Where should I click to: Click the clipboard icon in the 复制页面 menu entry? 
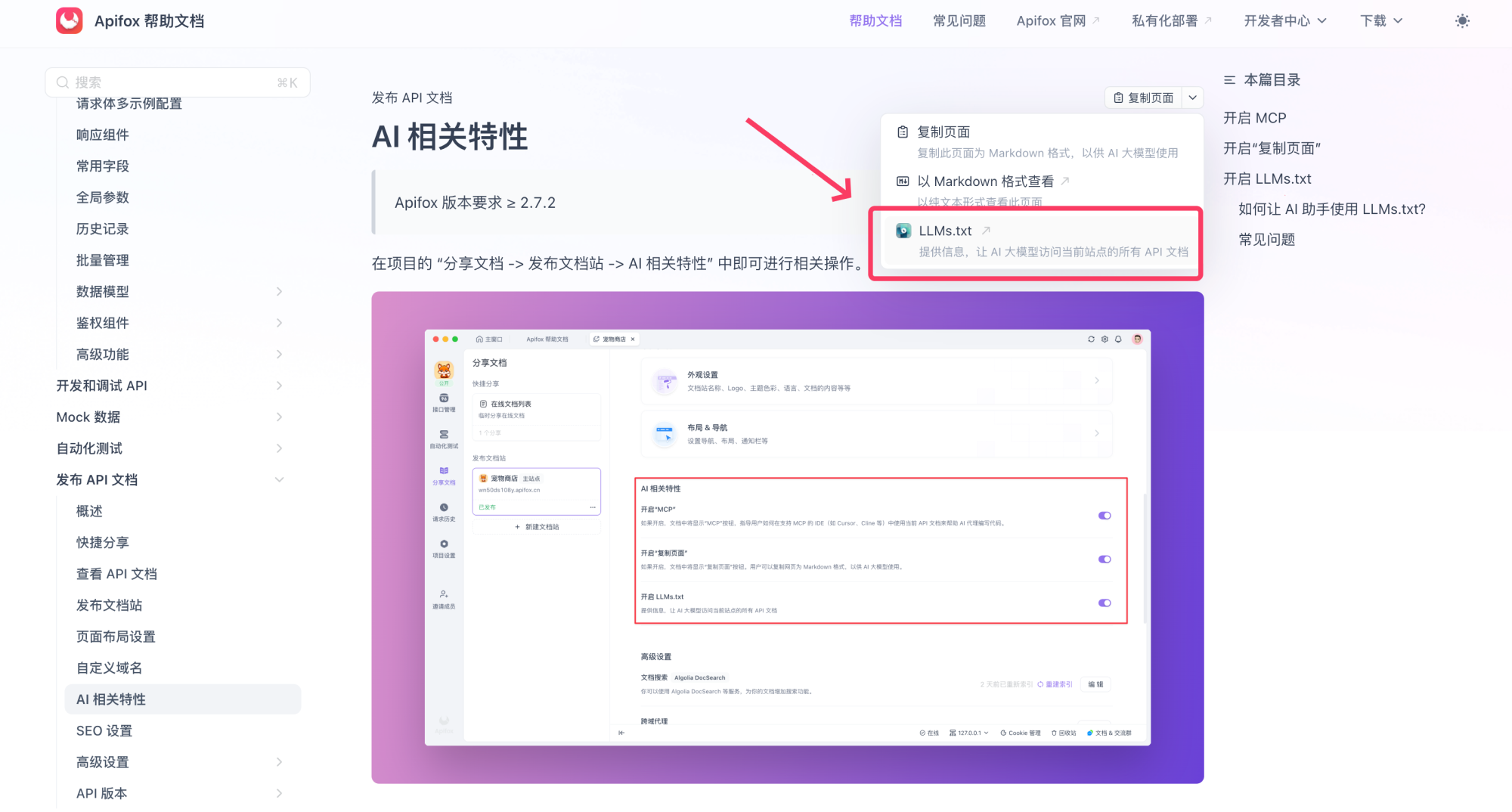[902, 132]
